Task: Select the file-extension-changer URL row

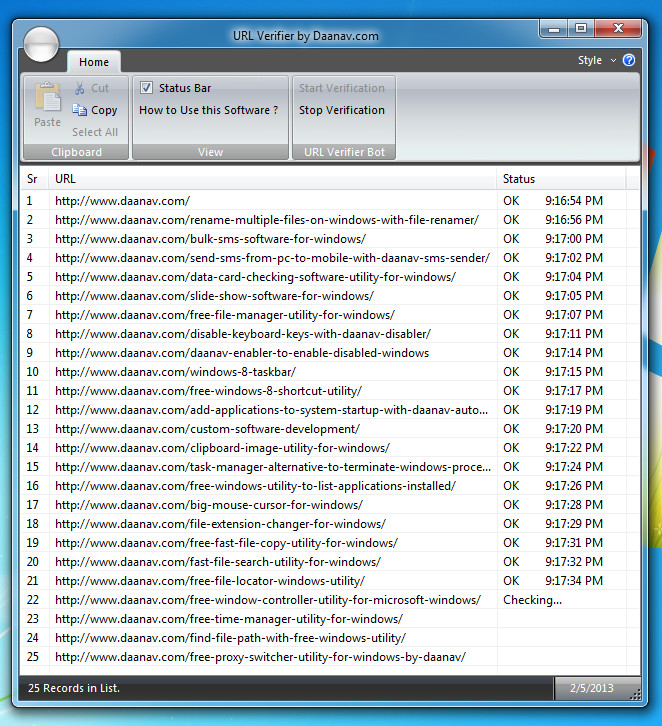Action: [330, 524]
